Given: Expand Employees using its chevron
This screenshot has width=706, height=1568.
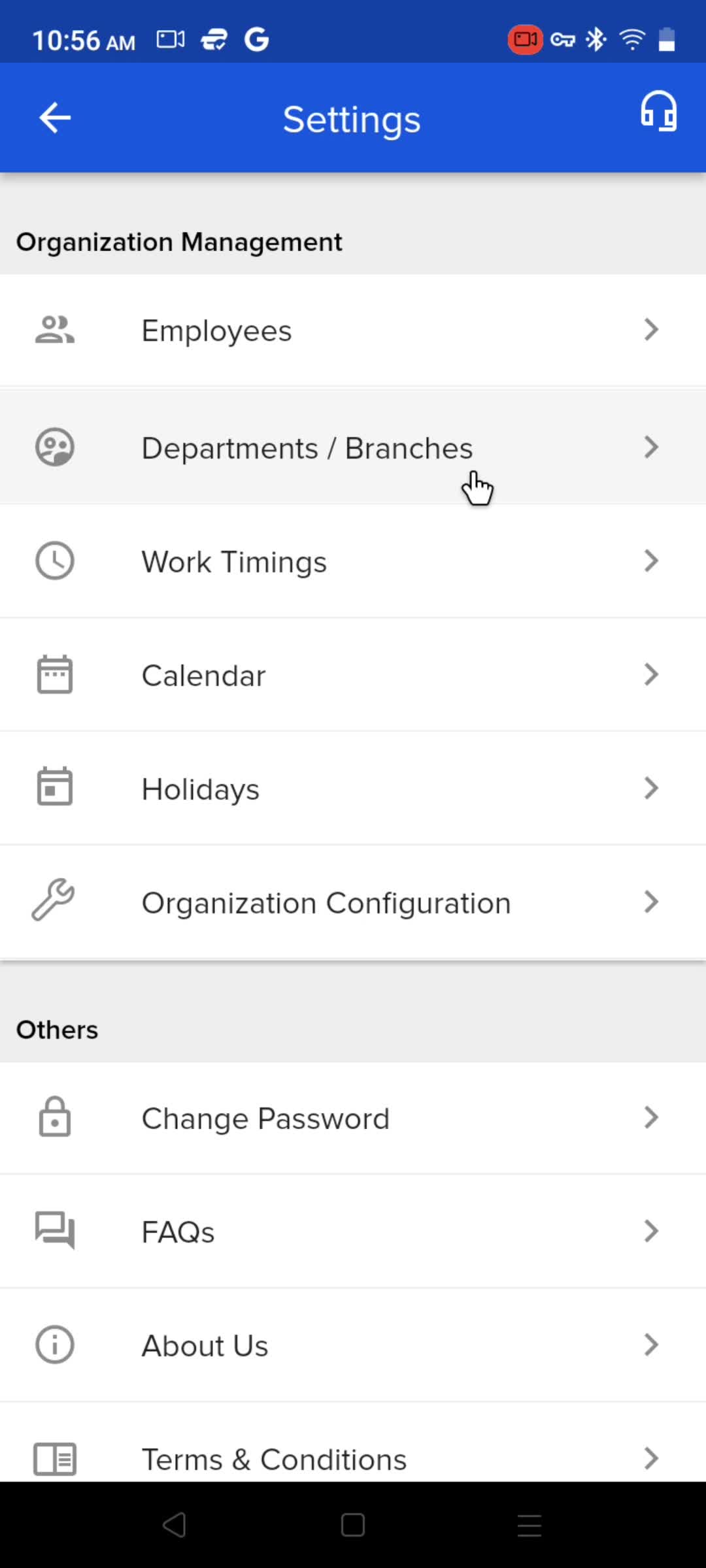Looking at the screenshot, I should point(651,330).
